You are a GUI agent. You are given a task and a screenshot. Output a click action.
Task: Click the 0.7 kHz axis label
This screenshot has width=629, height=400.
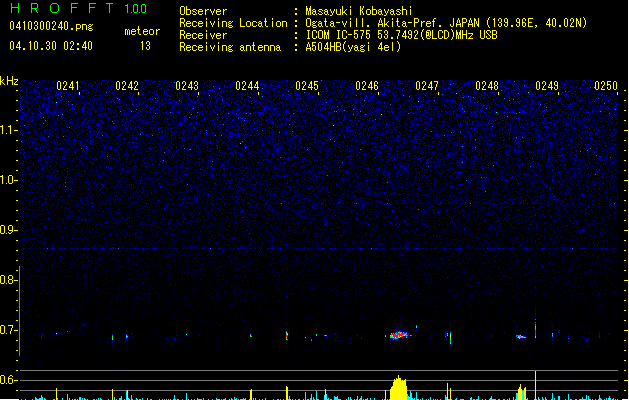tap(8, 330)
